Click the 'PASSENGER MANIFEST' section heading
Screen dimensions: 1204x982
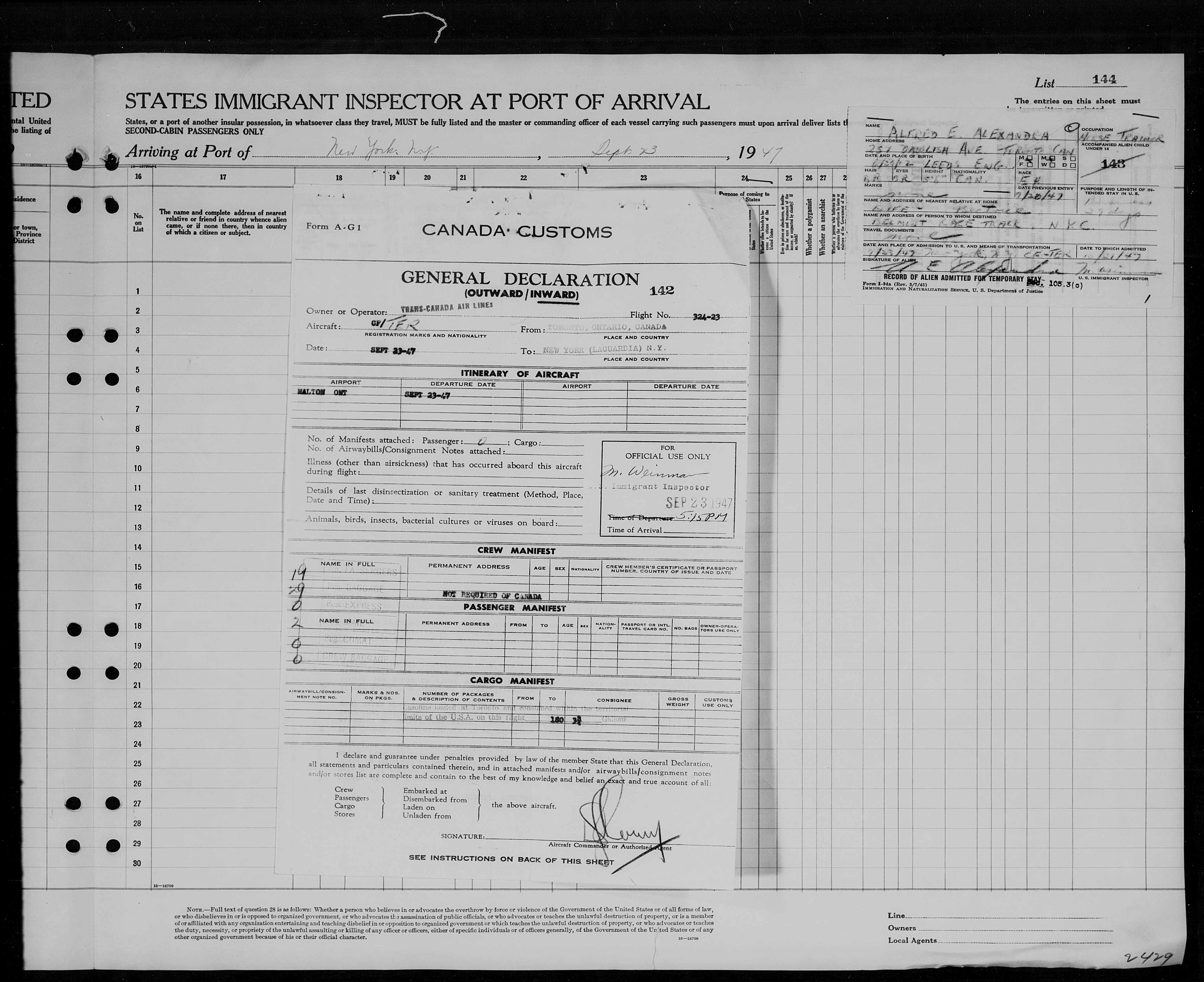(x=514, y=608)
